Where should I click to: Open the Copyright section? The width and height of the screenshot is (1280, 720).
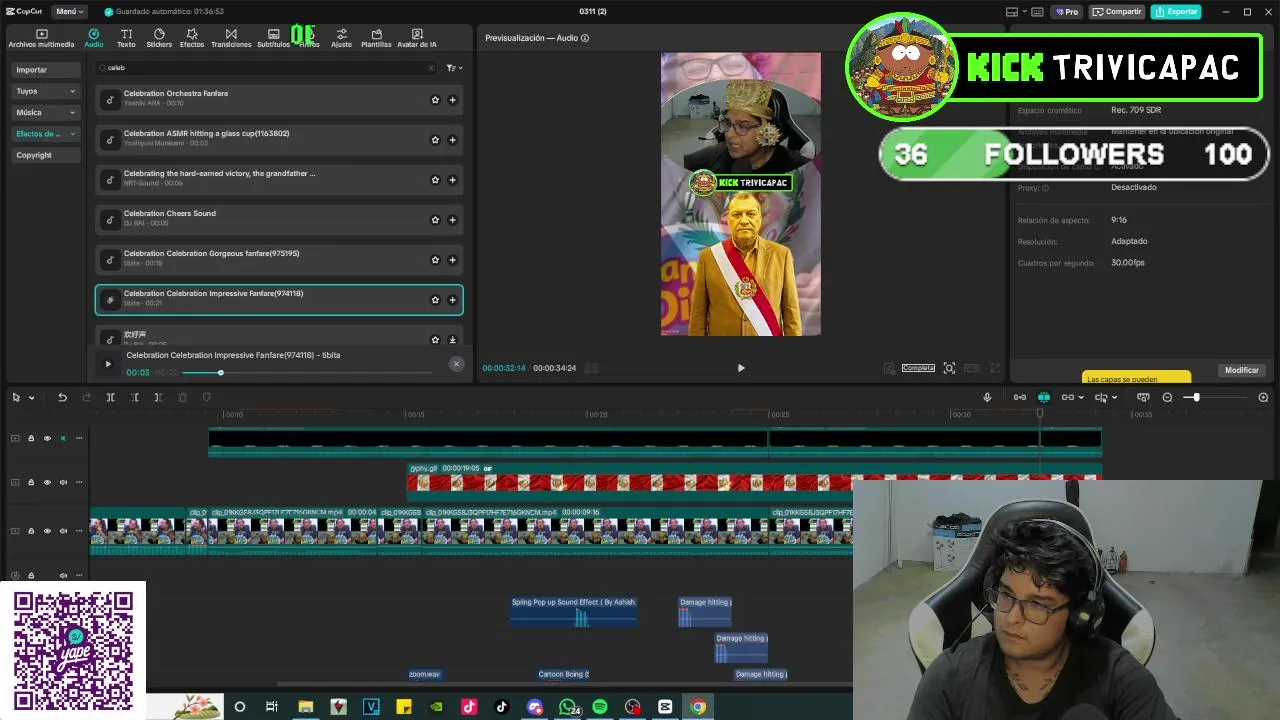click(46, 155)
